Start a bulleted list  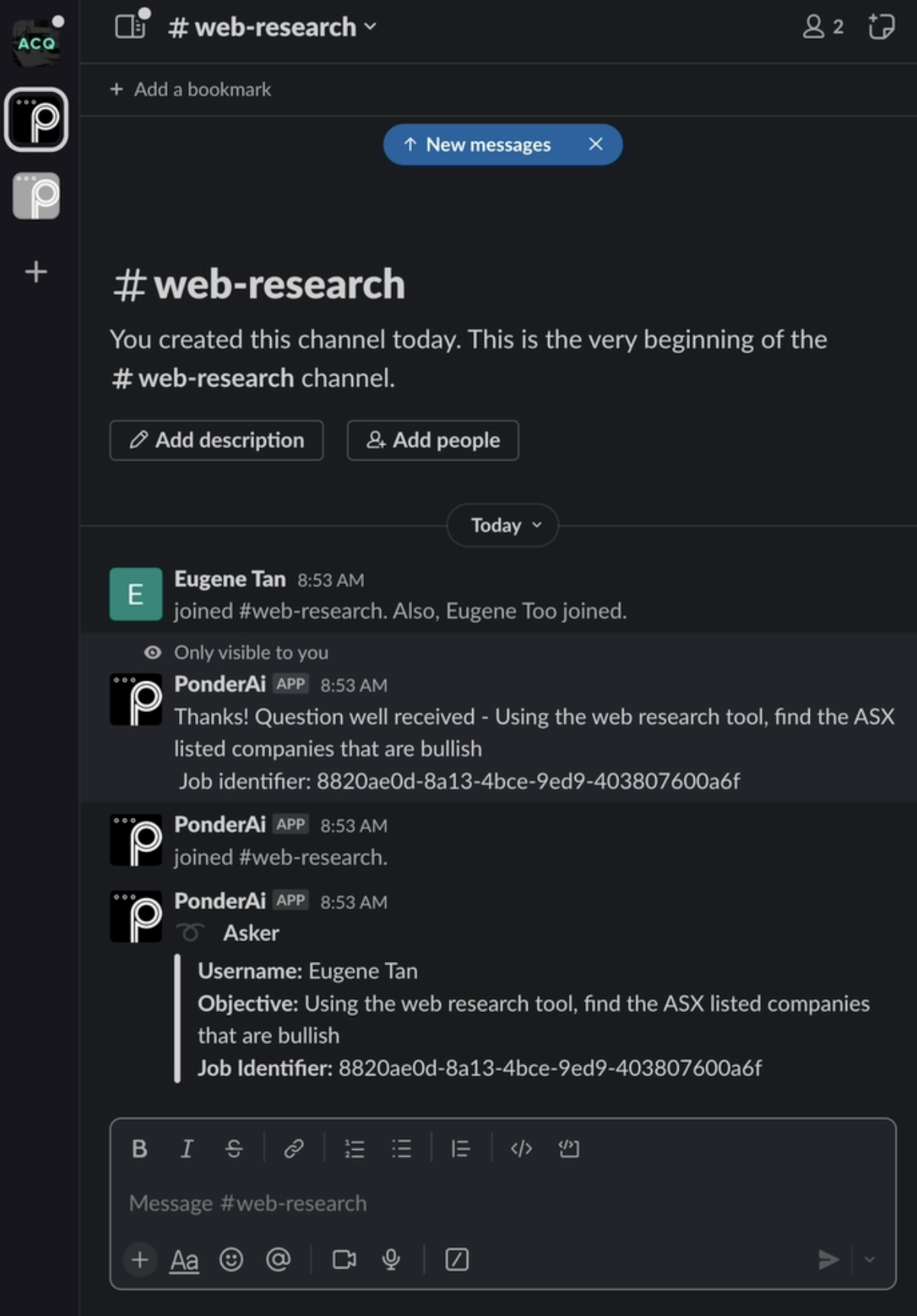[x=401, y=1148]
